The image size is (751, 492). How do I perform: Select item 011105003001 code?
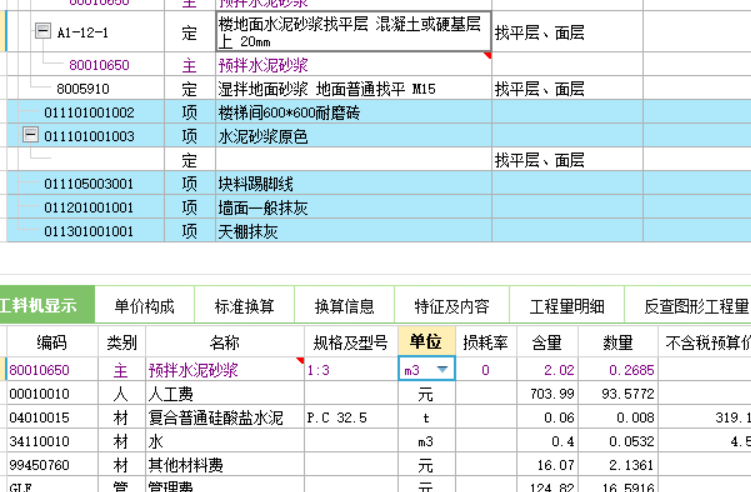[x=89, y=183]
